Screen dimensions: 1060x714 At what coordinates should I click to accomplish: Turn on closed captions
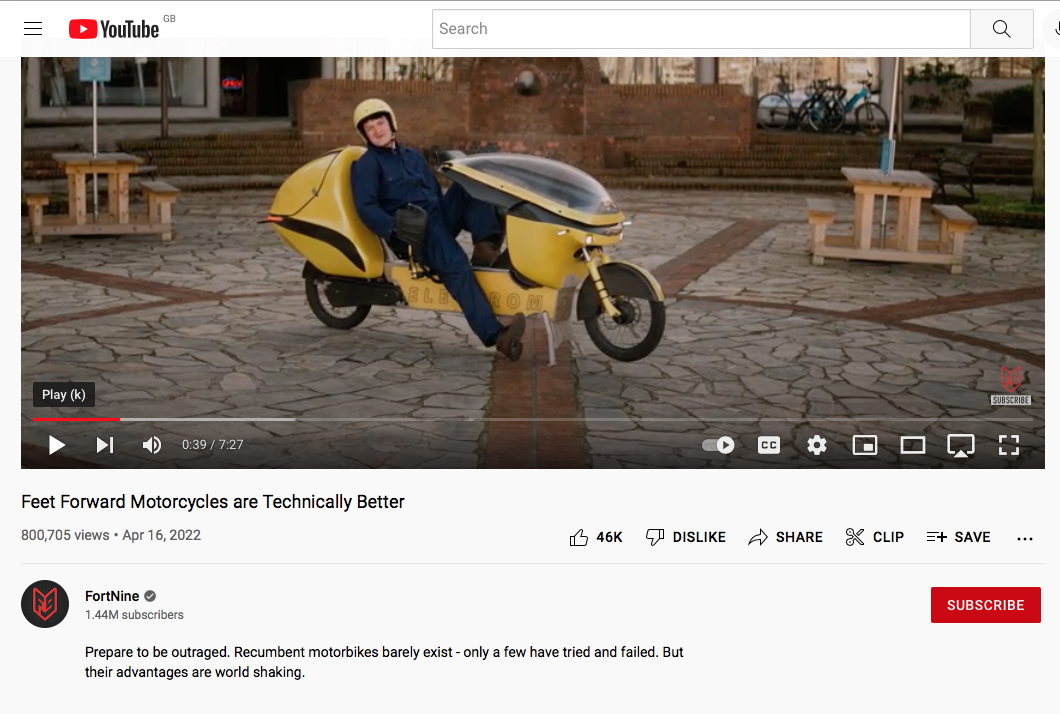point(769,445)
